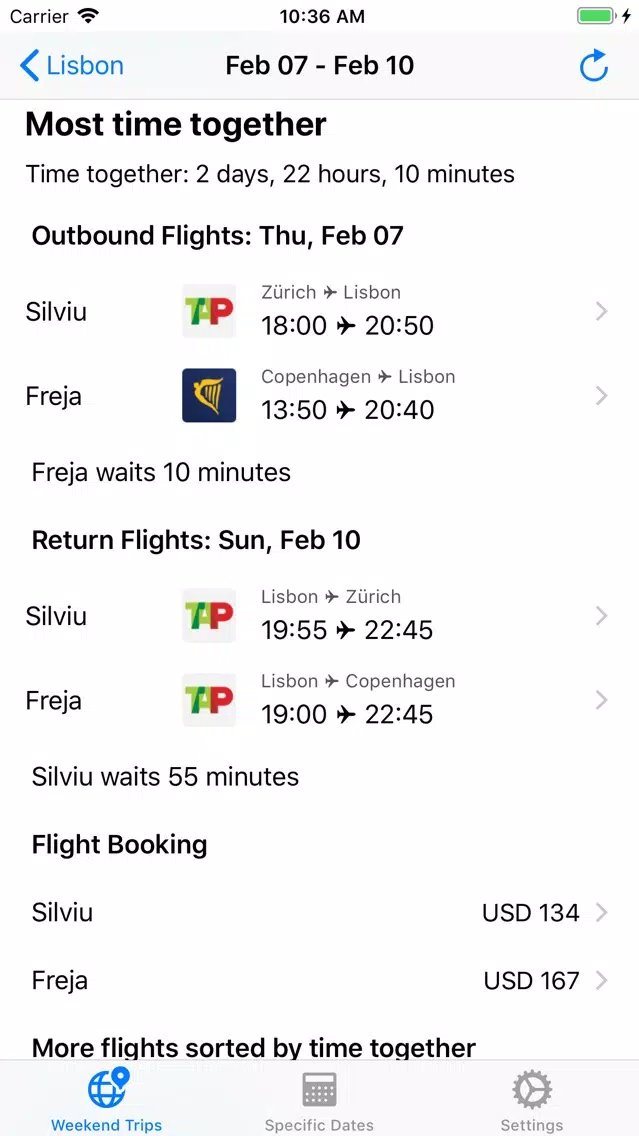Tap Ryanair logo on Freja's outbound flight
Screen dimensions: 639x1136
tap(209, 396)
